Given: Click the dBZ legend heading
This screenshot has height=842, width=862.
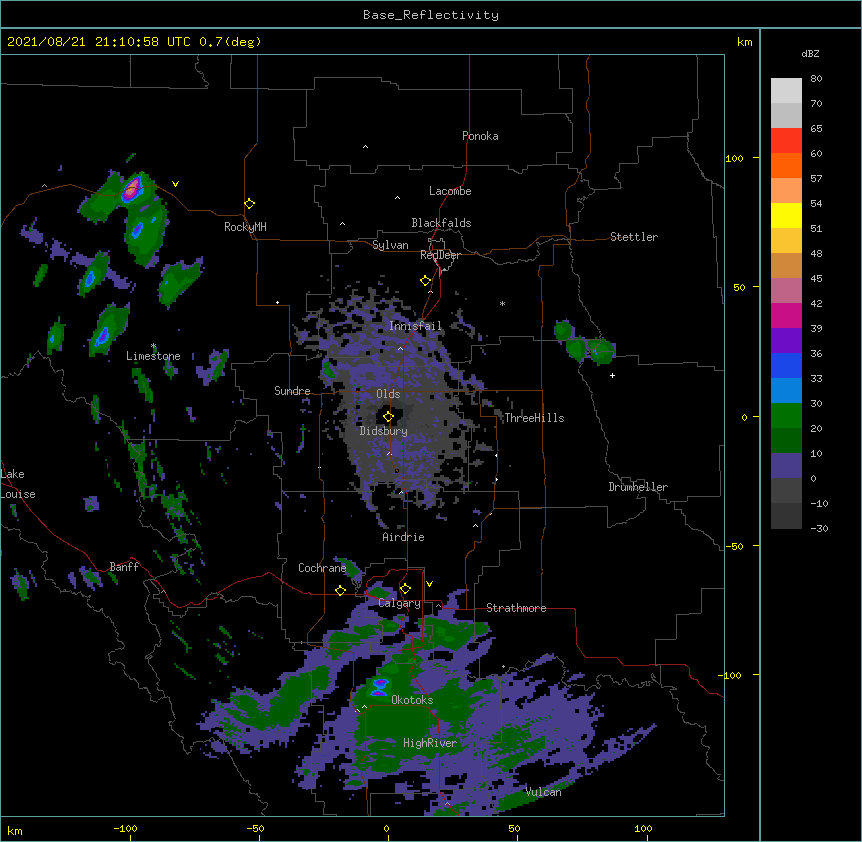Looking at the screenshot, I should (x=810, y=53).
